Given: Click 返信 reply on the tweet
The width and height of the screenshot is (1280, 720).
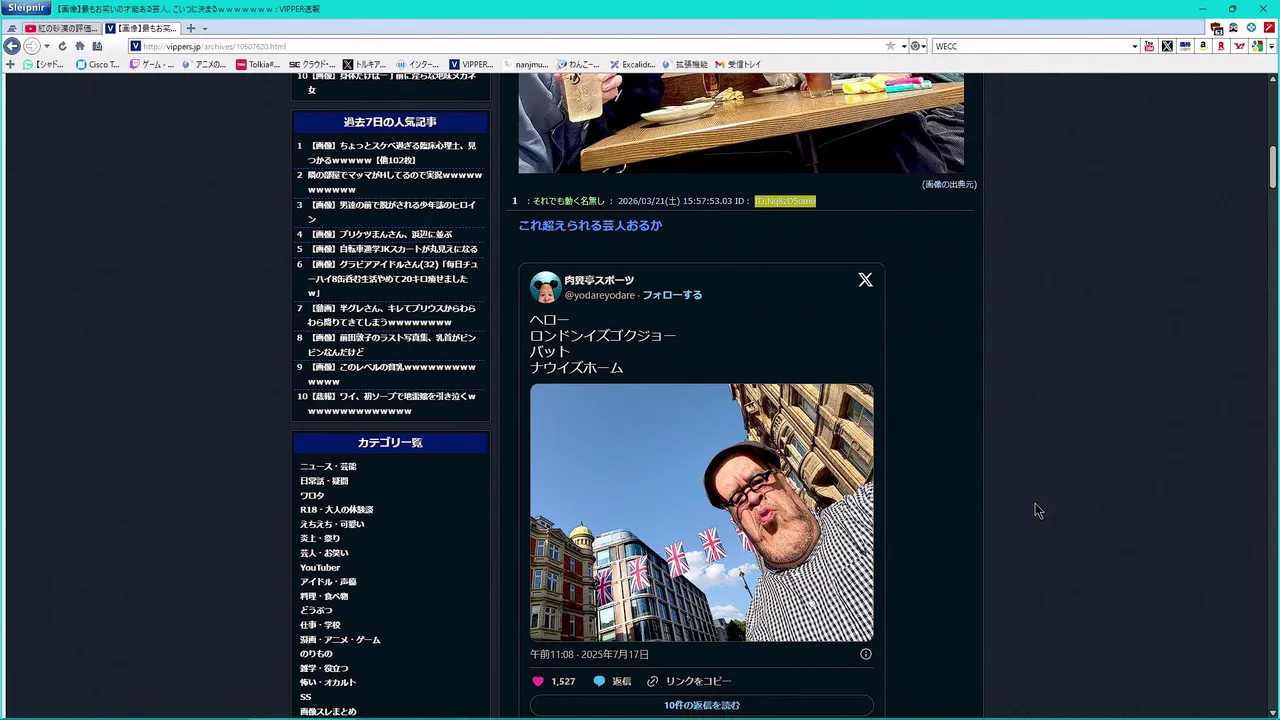Looking at the screenshot, I should click(x=612, y=681).
